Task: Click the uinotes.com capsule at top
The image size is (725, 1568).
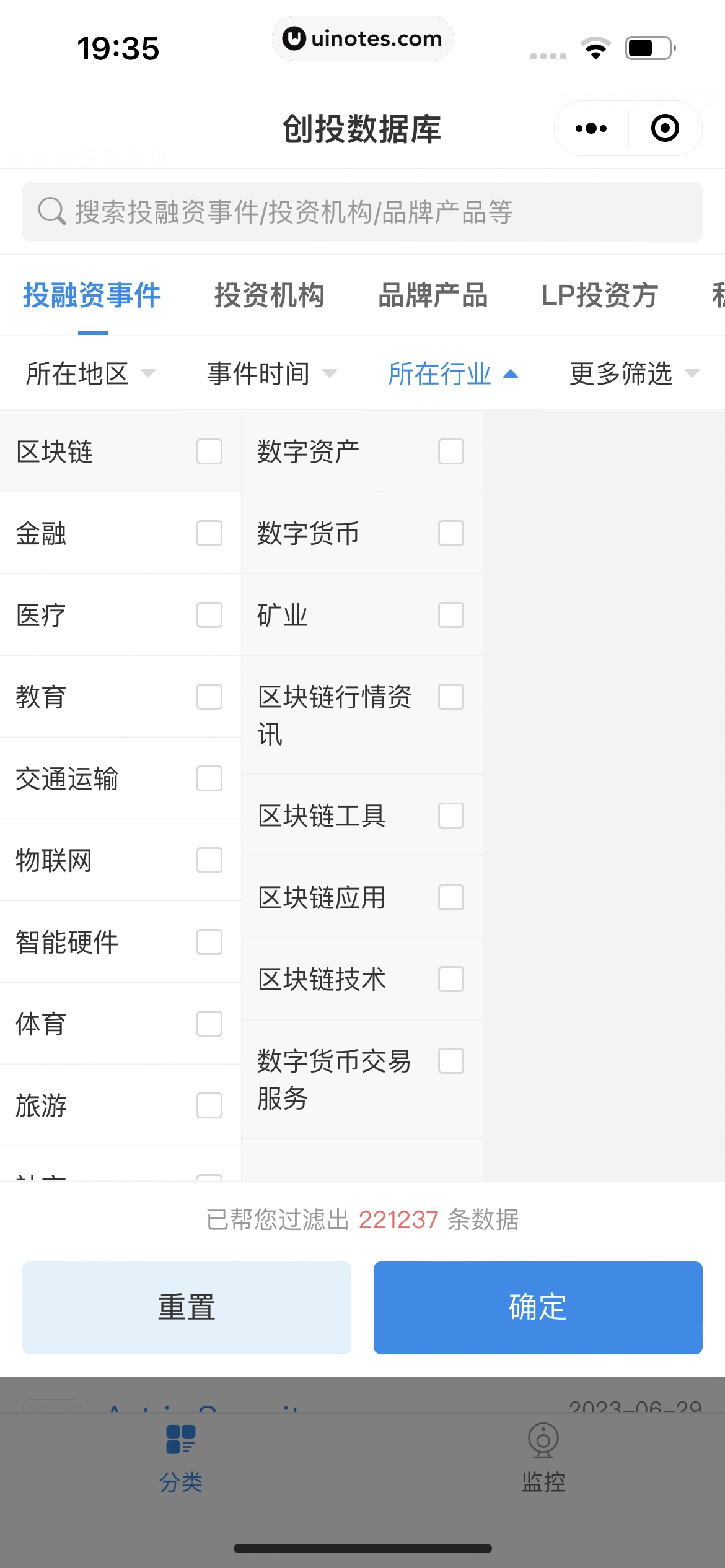Action: point(362,38)
